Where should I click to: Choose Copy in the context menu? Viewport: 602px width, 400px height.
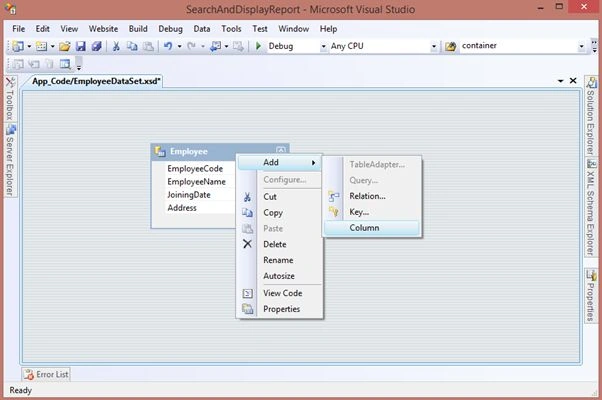point(279,212)
